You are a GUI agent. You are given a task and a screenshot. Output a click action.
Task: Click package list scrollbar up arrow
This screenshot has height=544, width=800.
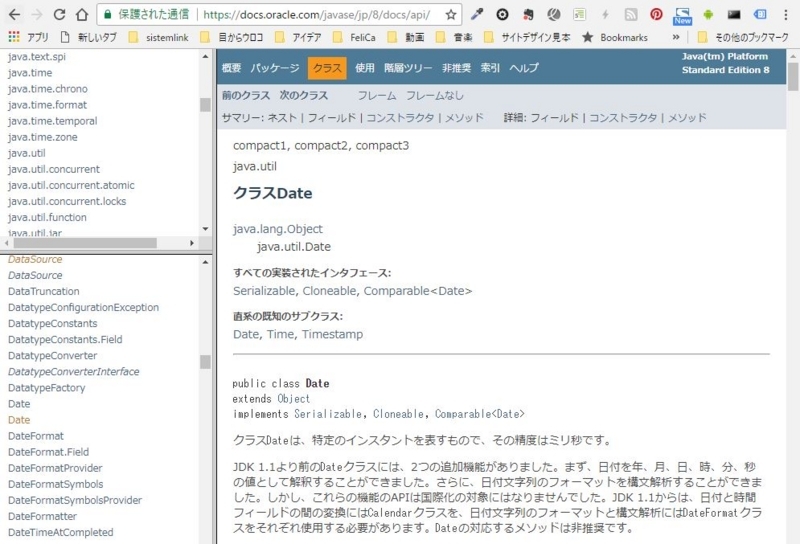205,56
